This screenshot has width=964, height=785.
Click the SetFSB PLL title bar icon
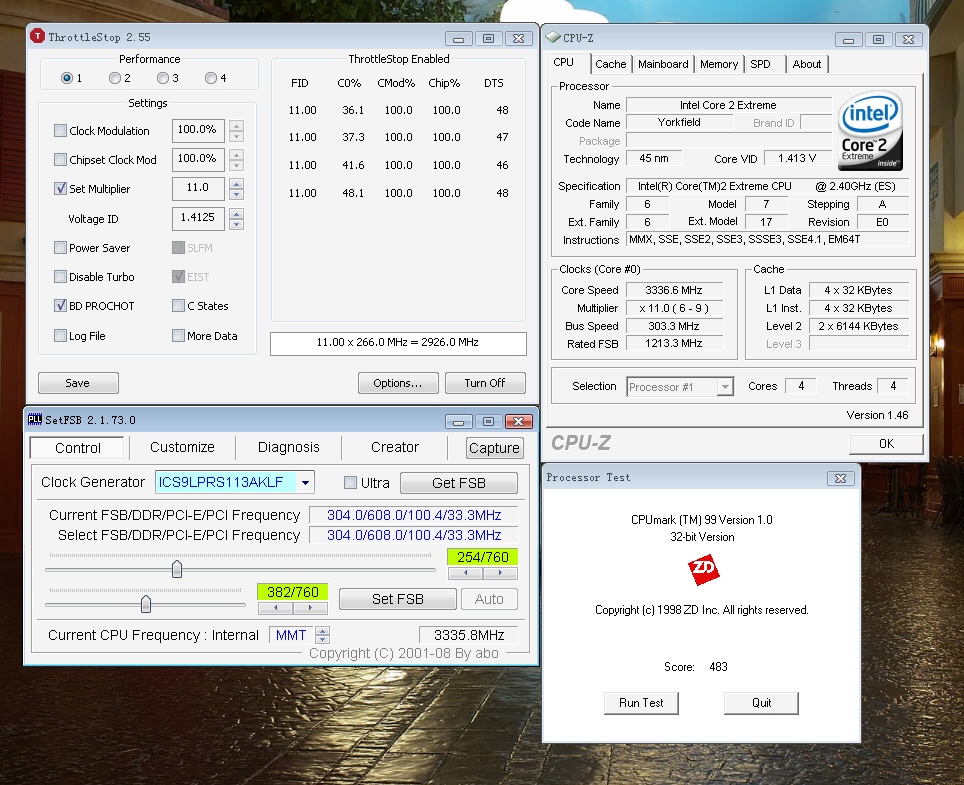(35, 419)
